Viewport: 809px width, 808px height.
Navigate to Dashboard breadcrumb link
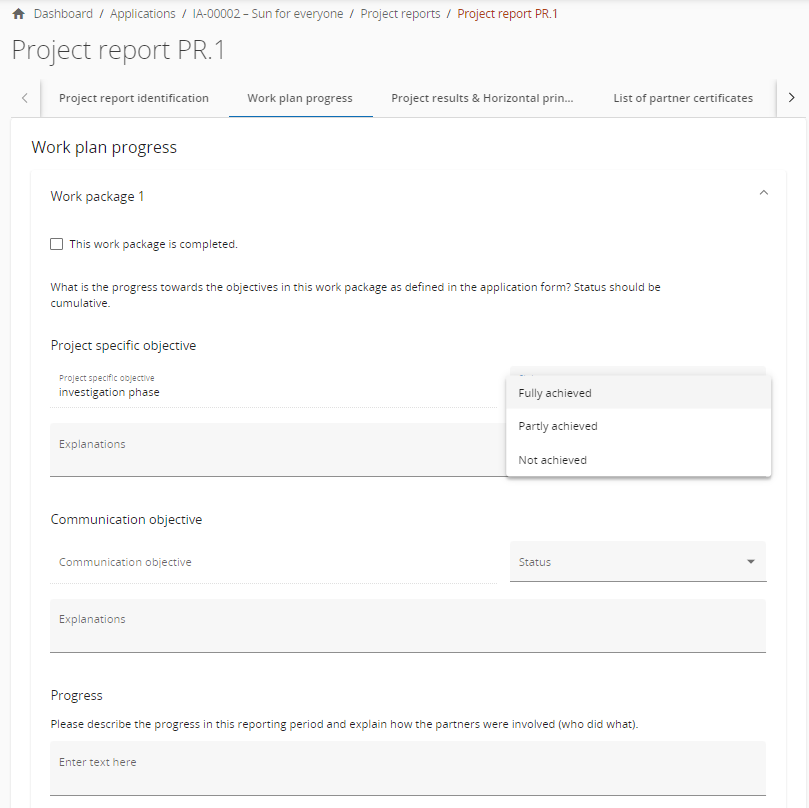[x=63, y=14]
